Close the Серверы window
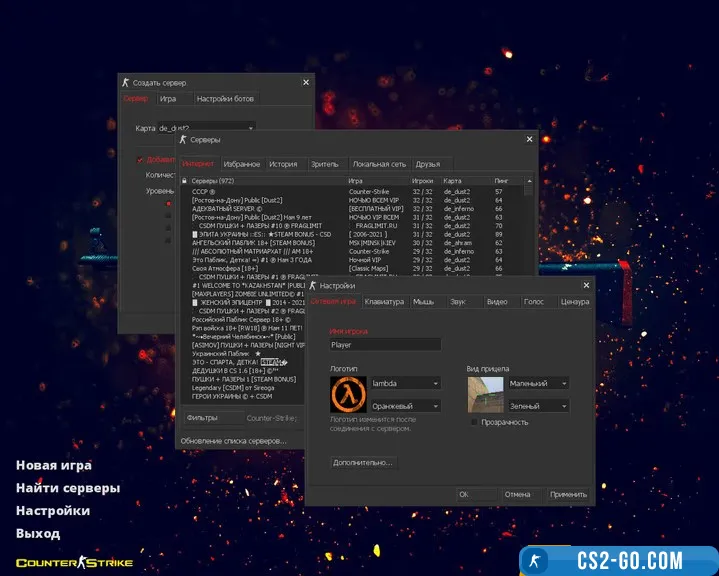This screenshot has height=576, width=719. tap(530, 140)
